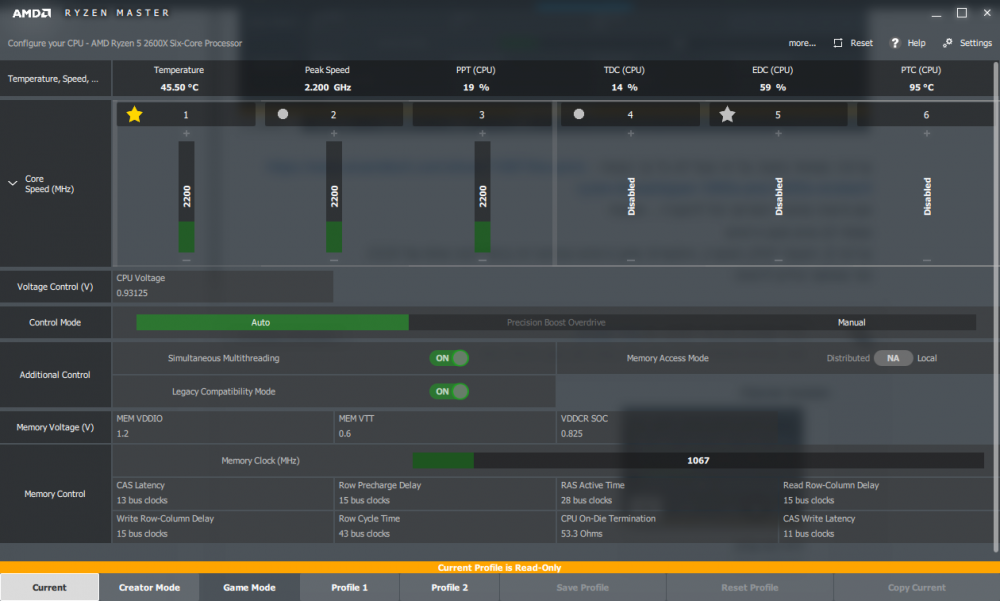Click the CAS Write Latency field

(886, 526)
